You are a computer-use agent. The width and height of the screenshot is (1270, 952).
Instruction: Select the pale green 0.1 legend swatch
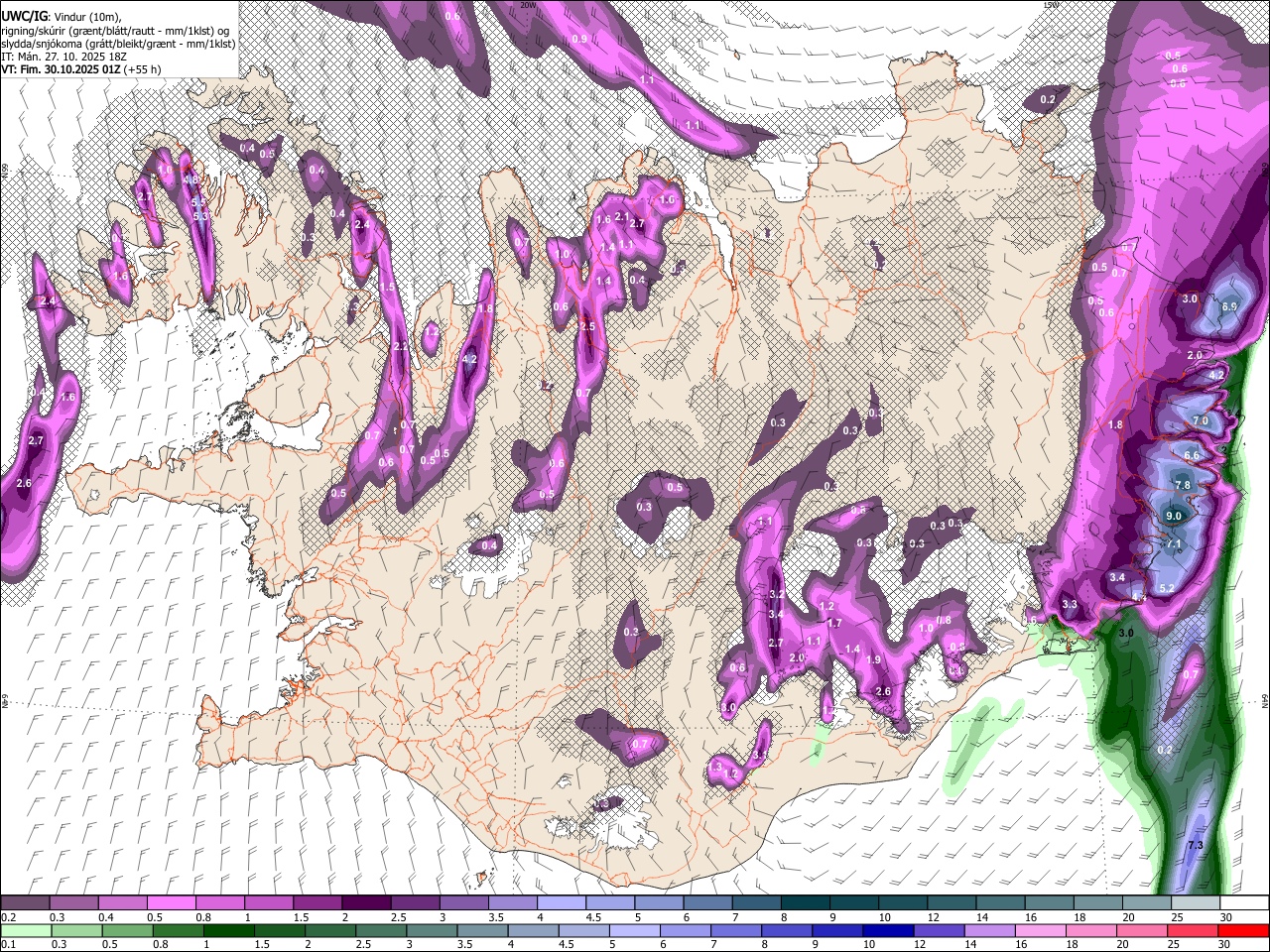tap(25, 931)
